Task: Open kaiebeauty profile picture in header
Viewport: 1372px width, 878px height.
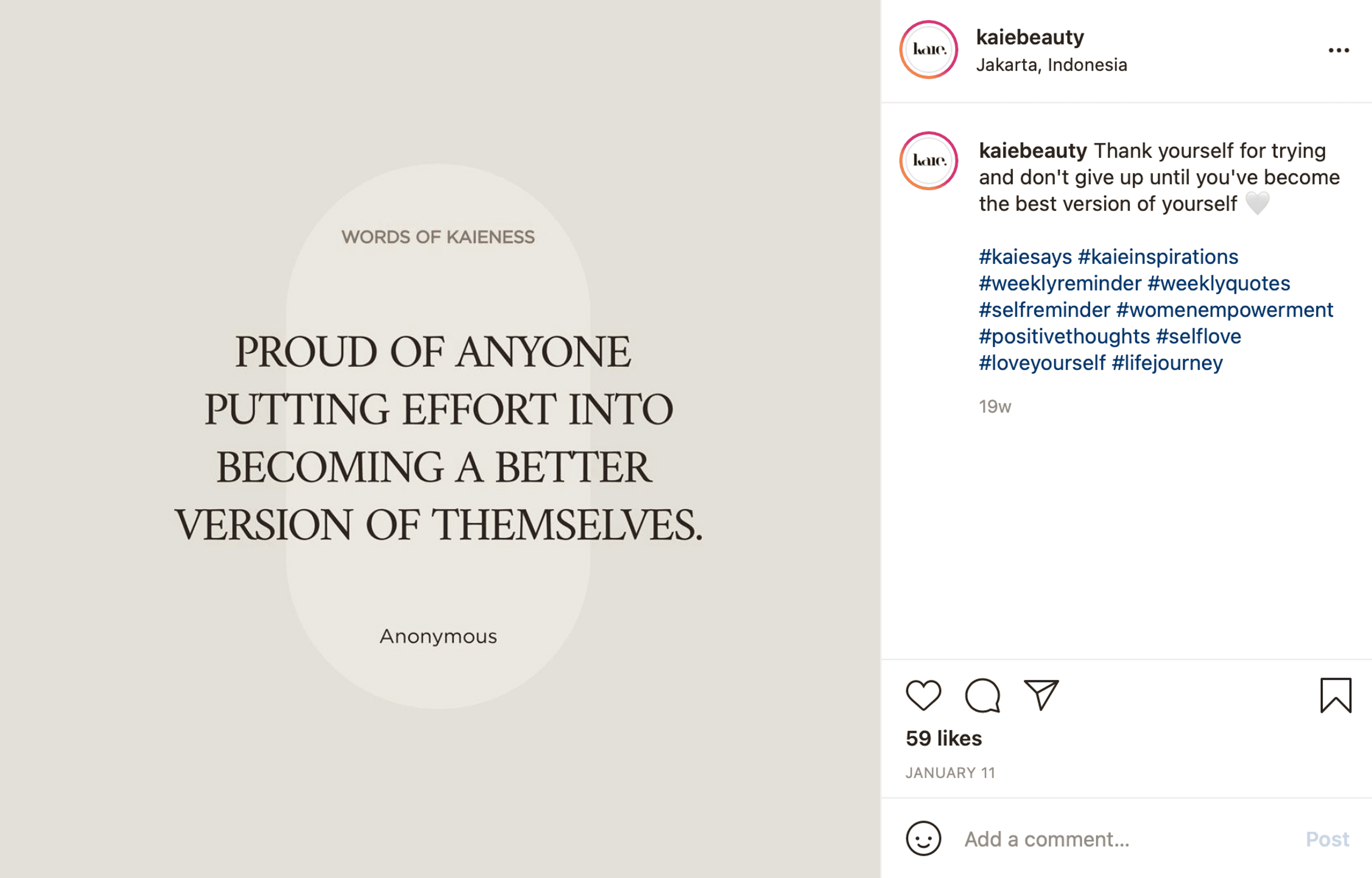Action: pos(929,50)
